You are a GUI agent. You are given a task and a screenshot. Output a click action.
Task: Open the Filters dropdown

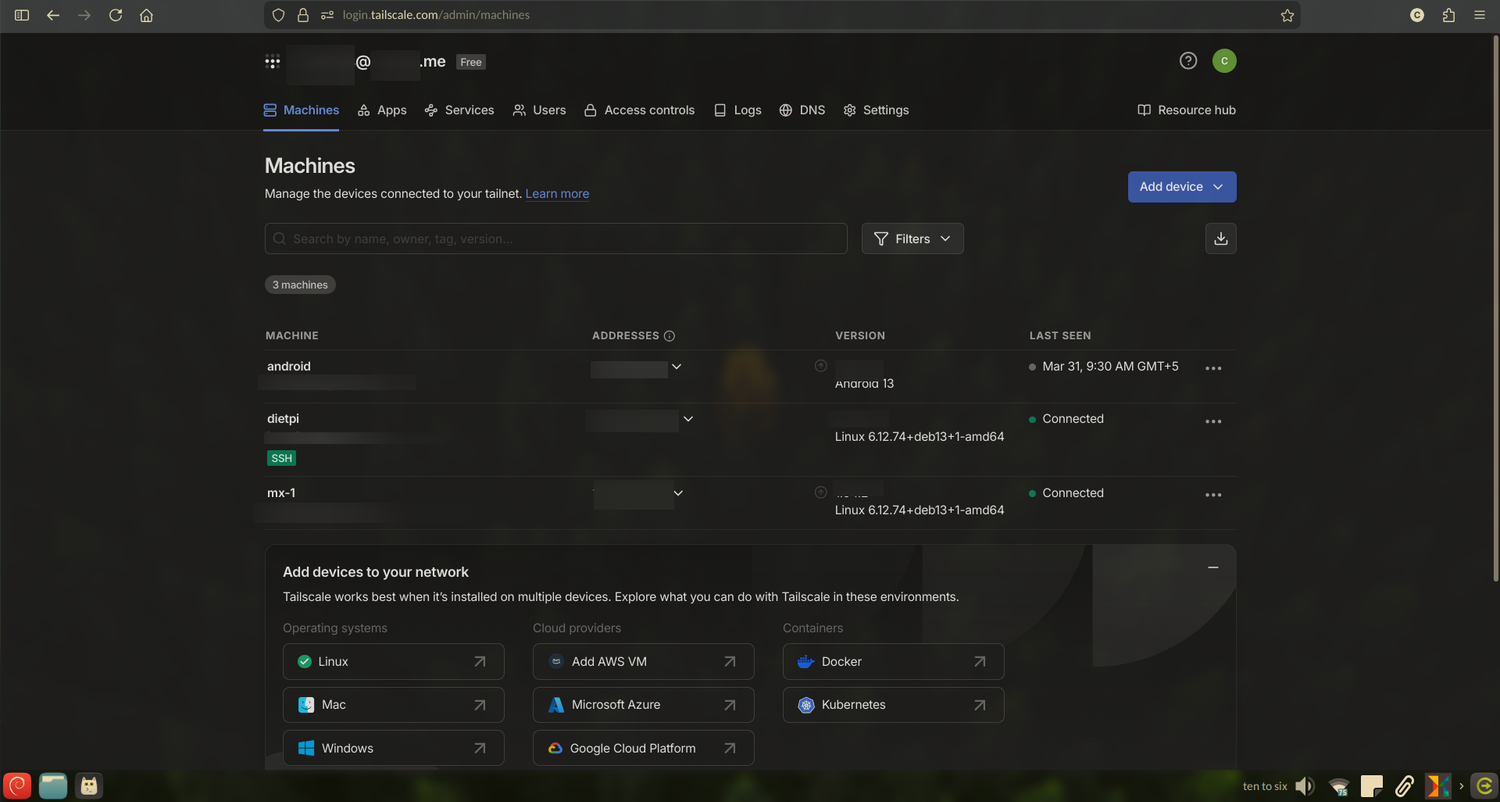click(913, 239)
